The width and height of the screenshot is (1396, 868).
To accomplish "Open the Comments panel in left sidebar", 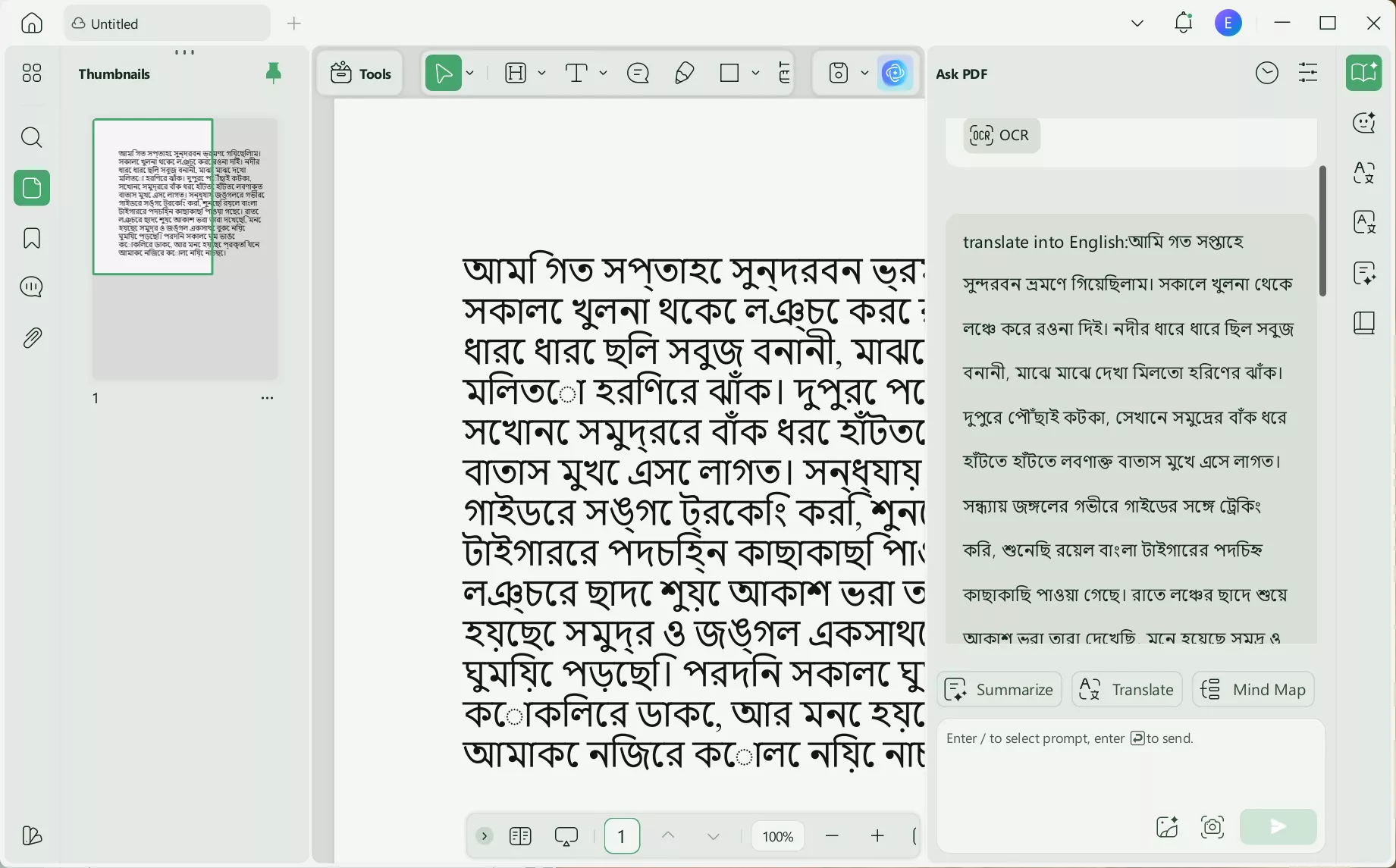I will tap(31, 287).
